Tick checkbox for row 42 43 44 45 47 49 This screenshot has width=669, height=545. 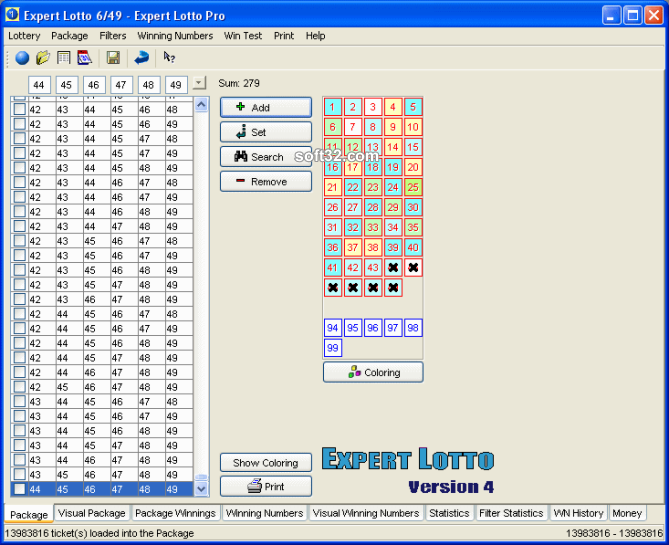coord(19,153)
